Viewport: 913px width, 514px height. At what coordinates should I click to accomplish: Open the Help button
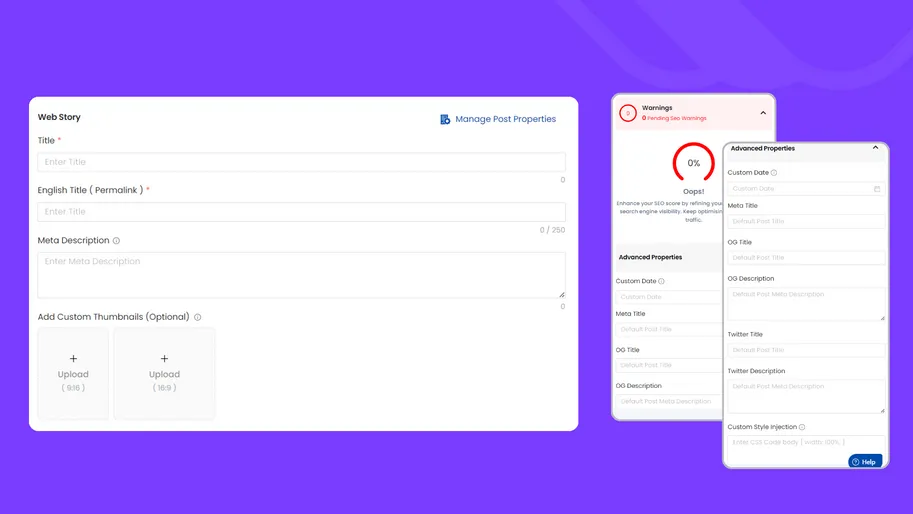point(865,461)
